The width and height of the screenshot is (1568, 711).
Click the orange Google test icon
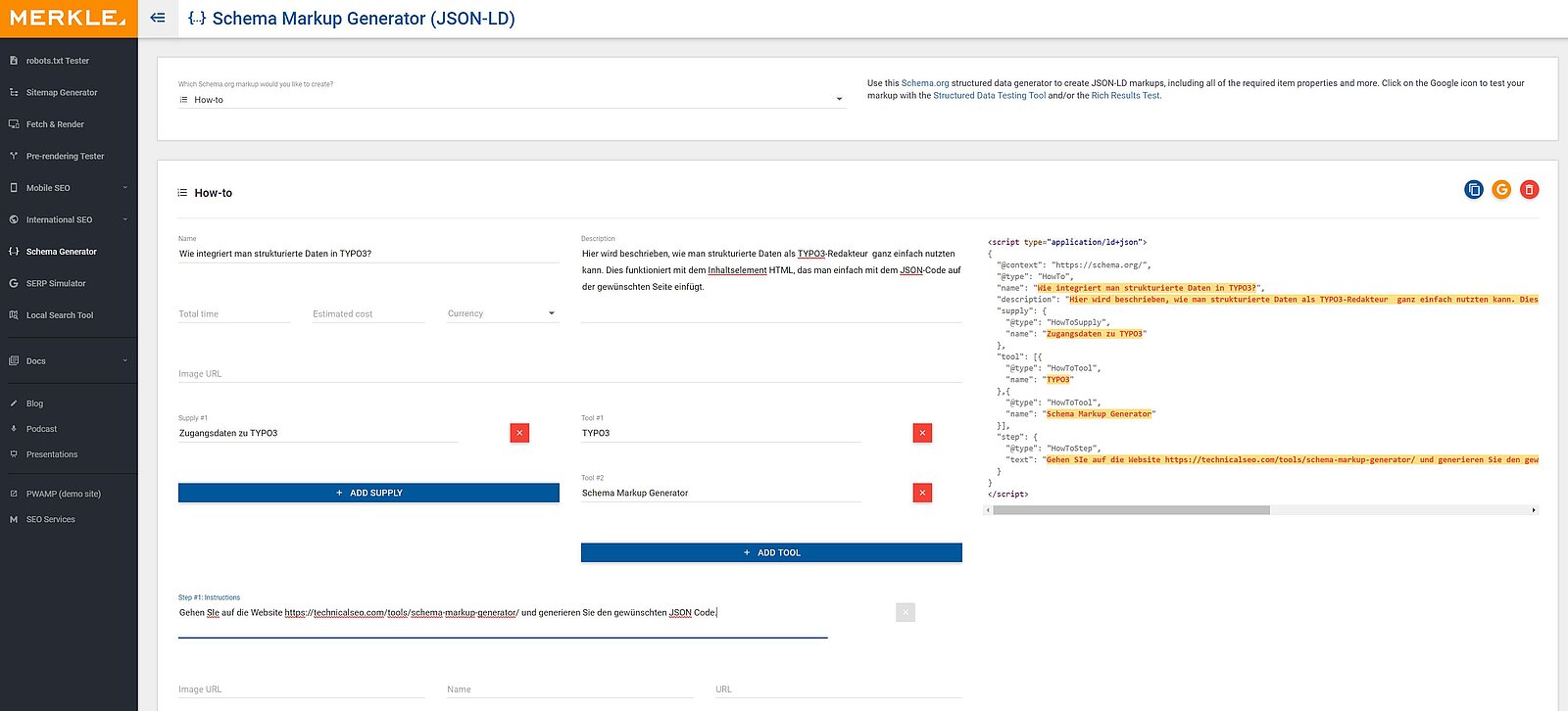[1501, 190]
